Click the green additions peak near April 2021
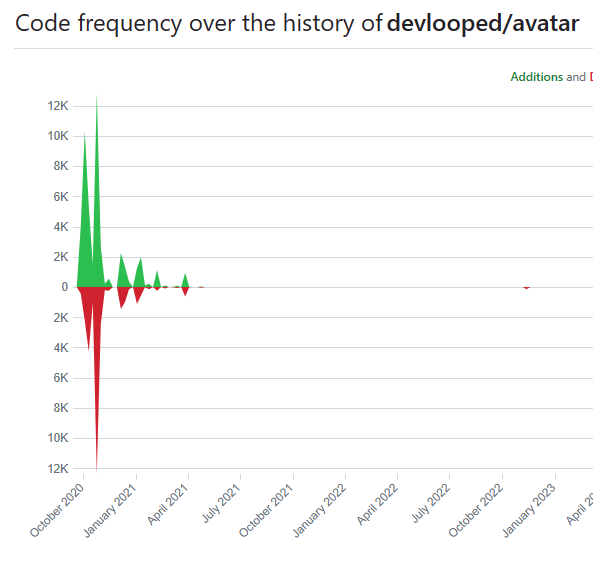593x563 pixels. pyautogui.click(x=185, y=281)
